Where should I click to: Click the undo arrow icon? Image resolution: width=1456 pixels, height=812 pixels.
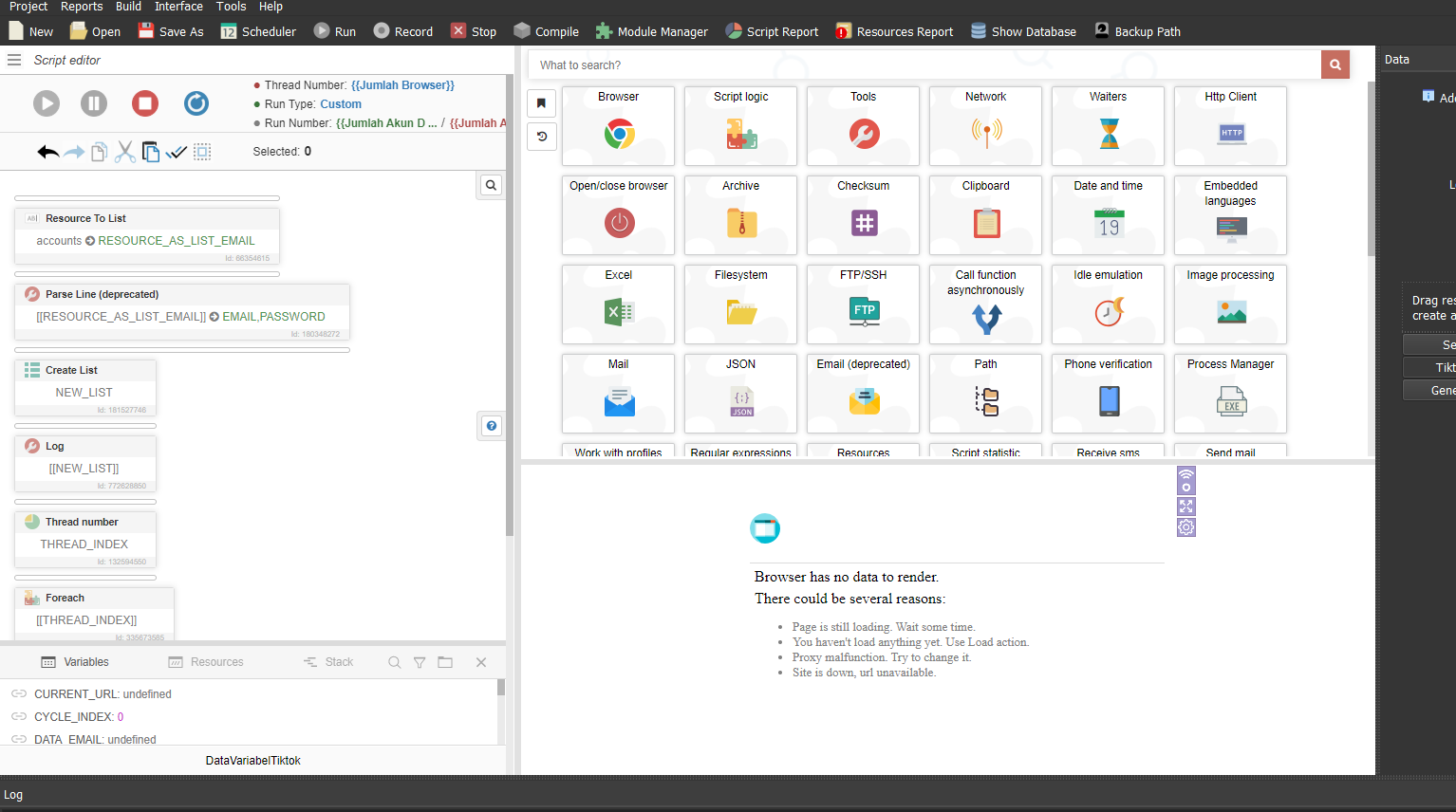(47, 152)
